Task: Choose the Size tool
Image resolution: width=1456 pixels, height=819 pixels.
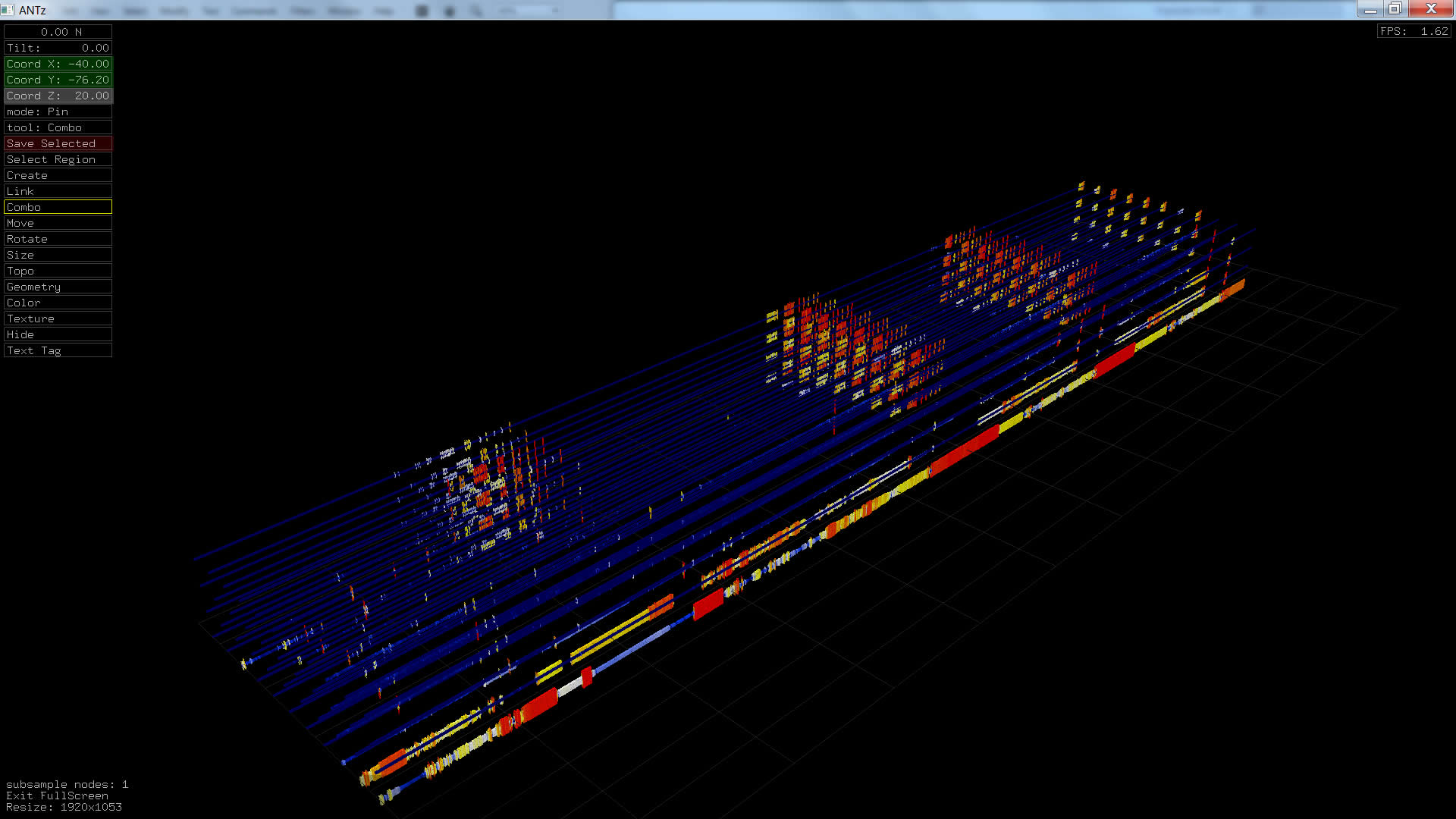Action: point(58,255)
